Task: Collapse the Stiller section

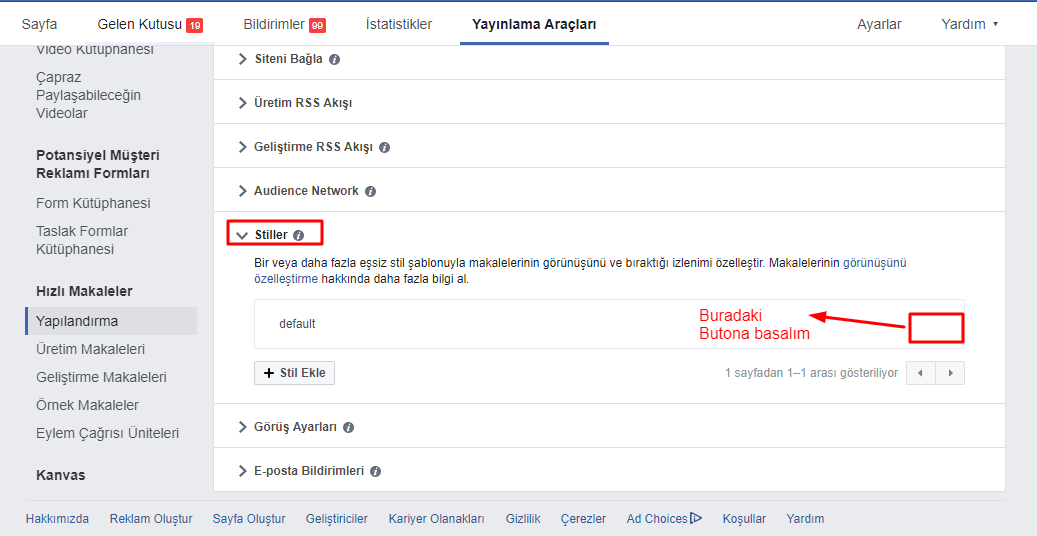Action: point(242,235)
